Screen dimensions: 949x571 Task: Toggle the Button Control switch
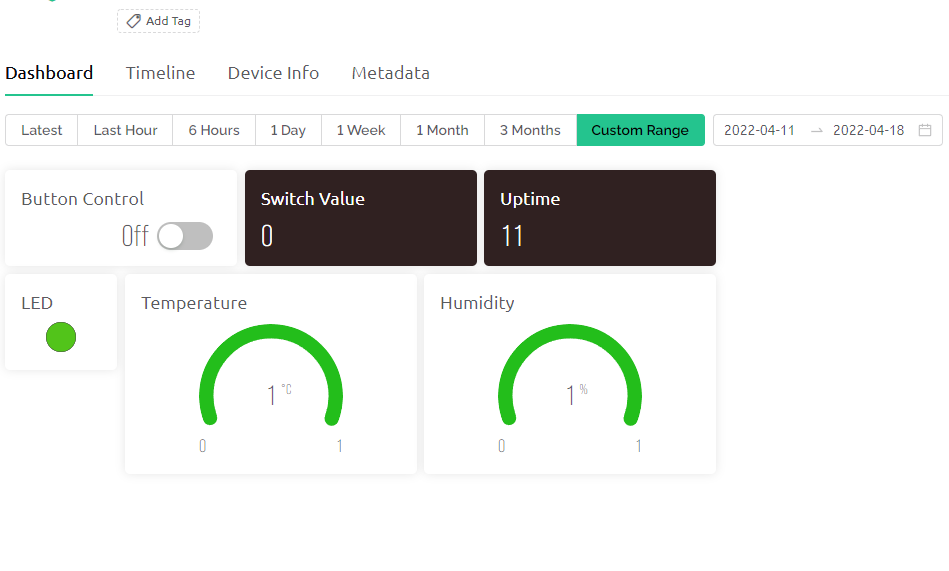coord(185,236)
